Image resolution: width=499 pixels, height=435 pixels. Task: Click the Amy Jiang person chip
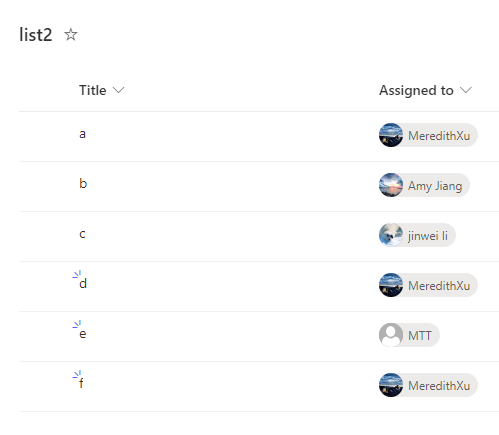tap(424, 185)
